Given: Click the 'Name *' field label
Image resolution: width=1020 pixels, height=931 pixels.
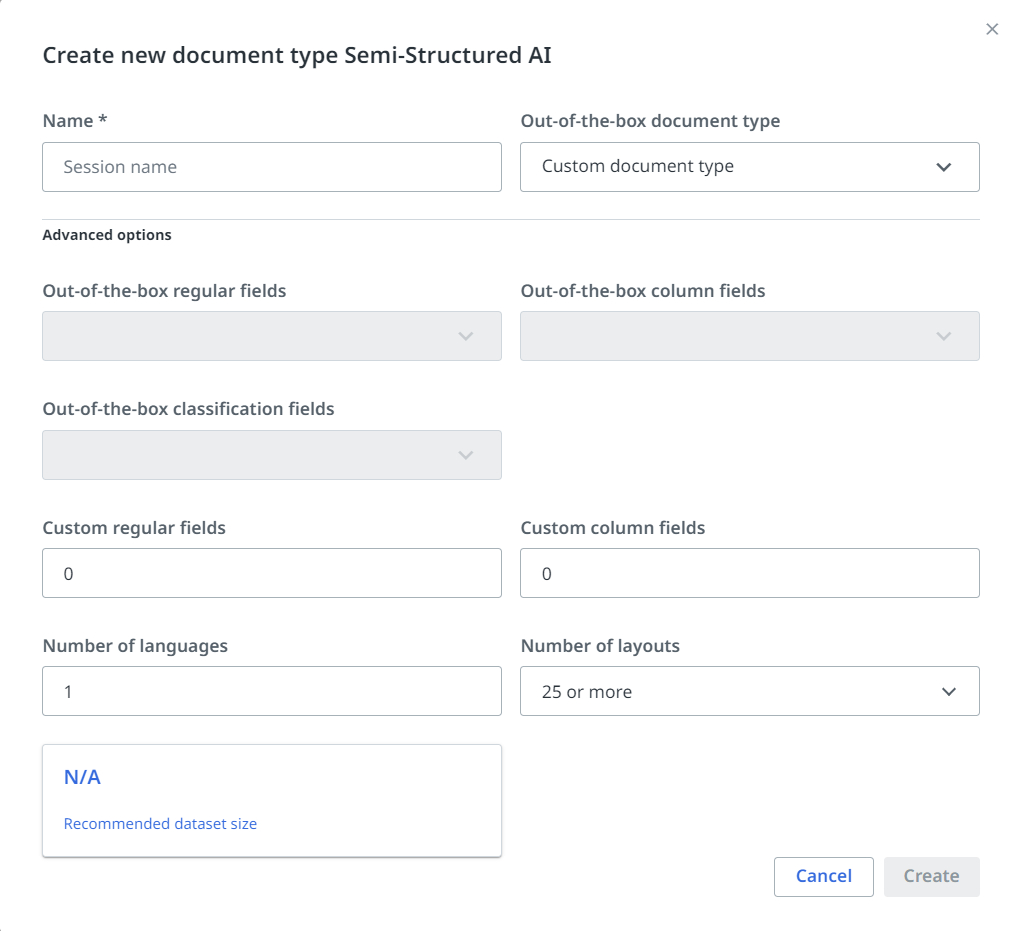Looking at the screenshot, I should point(75,121).
